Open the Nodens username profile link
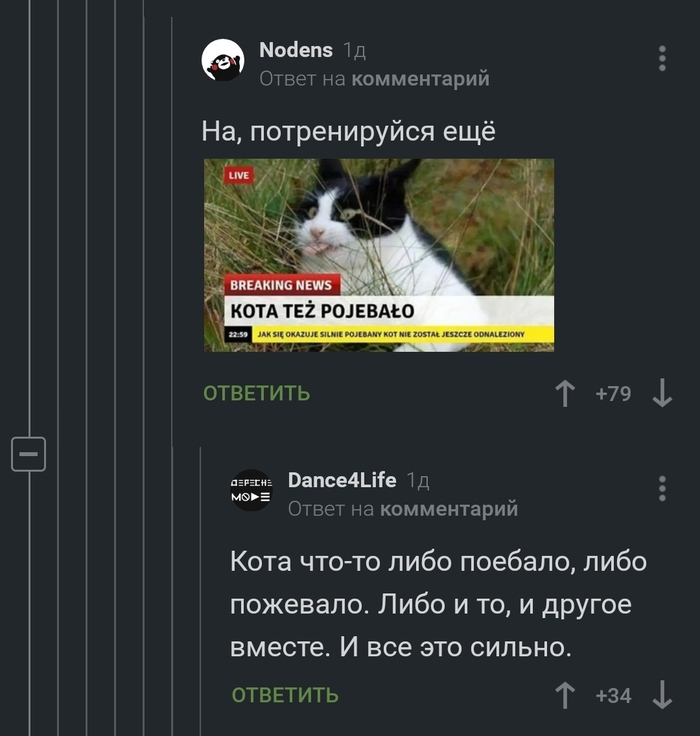The height and width of the screenshot is (736, 700). tap(296, 50)
